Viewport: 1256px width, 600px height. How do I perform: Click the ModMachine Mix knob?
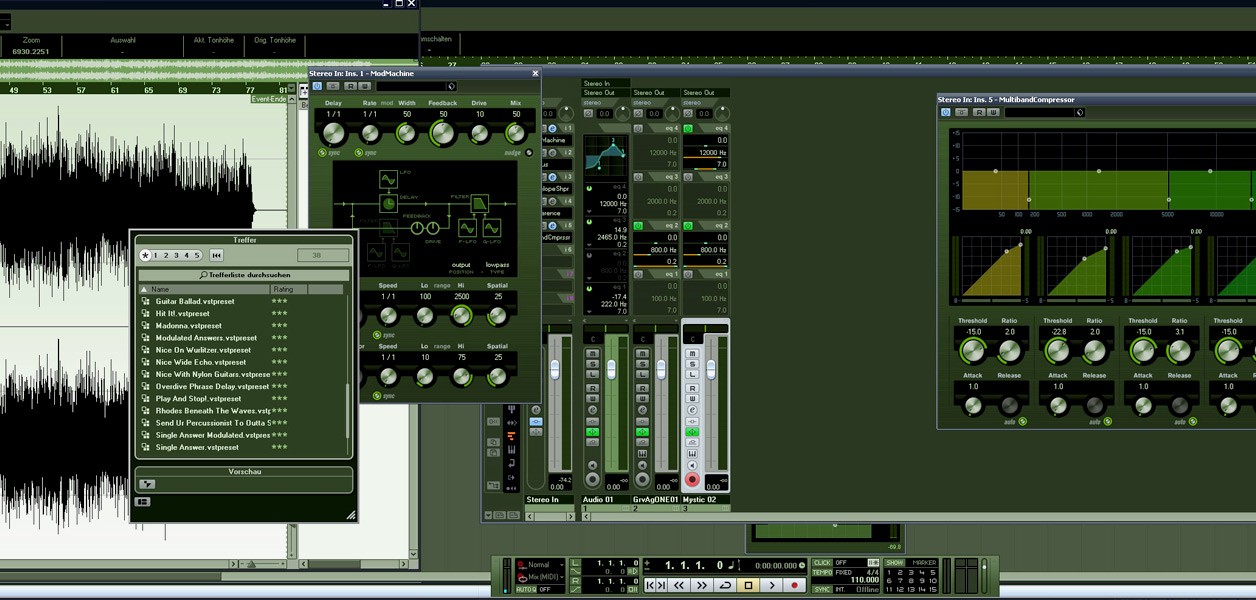click(516, 132)
